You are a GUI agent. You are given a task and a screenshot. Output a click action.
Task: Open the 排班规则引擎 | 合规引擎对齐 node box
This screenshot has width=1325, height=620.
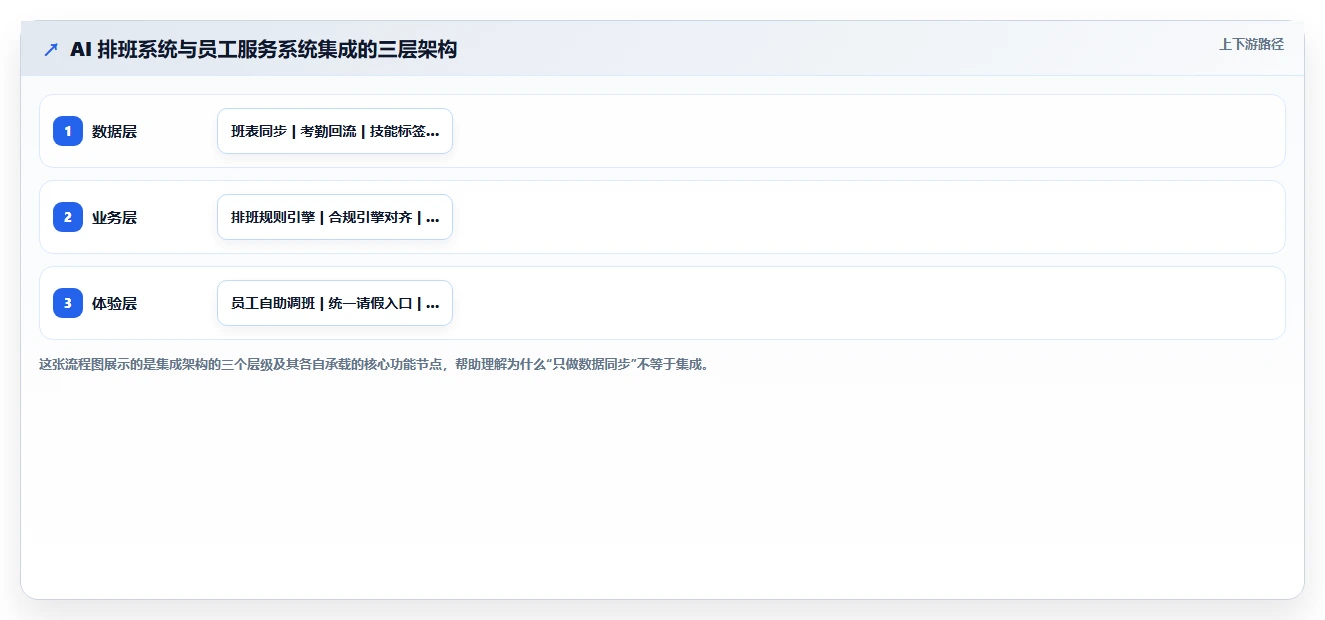coord(335,217)
